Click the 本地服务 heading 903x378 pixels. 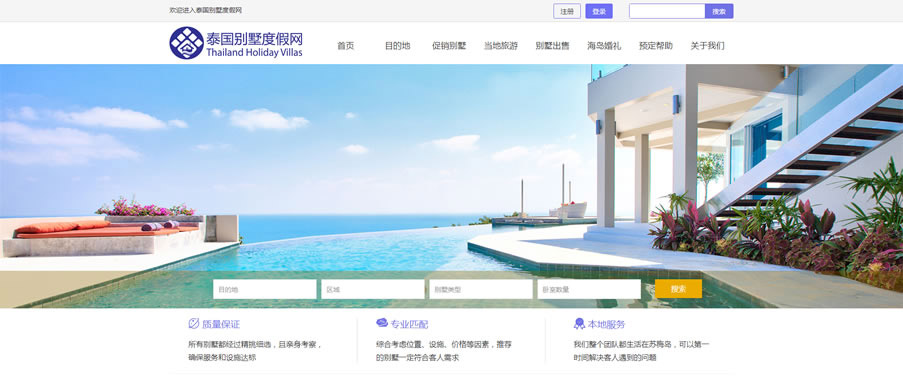(606, 324)
